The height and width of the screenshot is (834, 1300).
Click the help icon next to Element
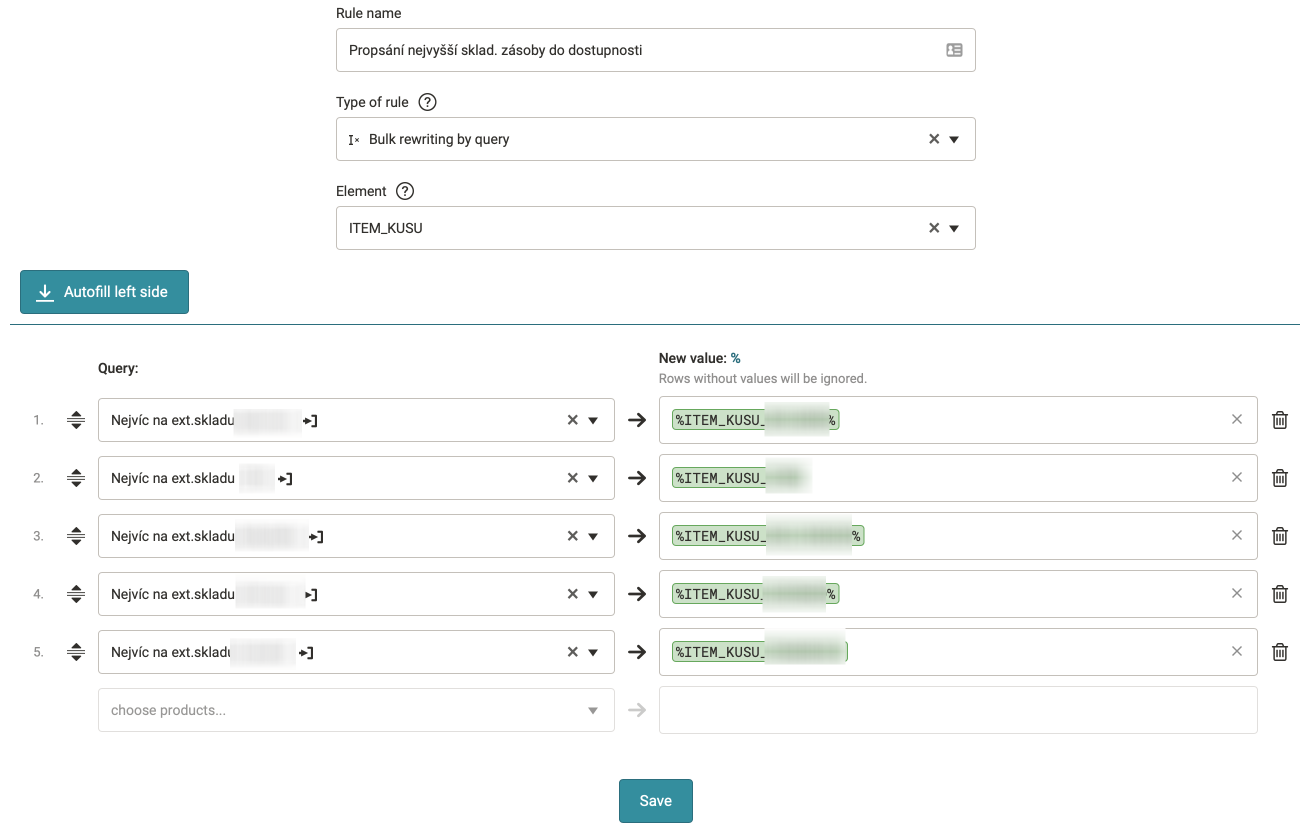point(405,191)
